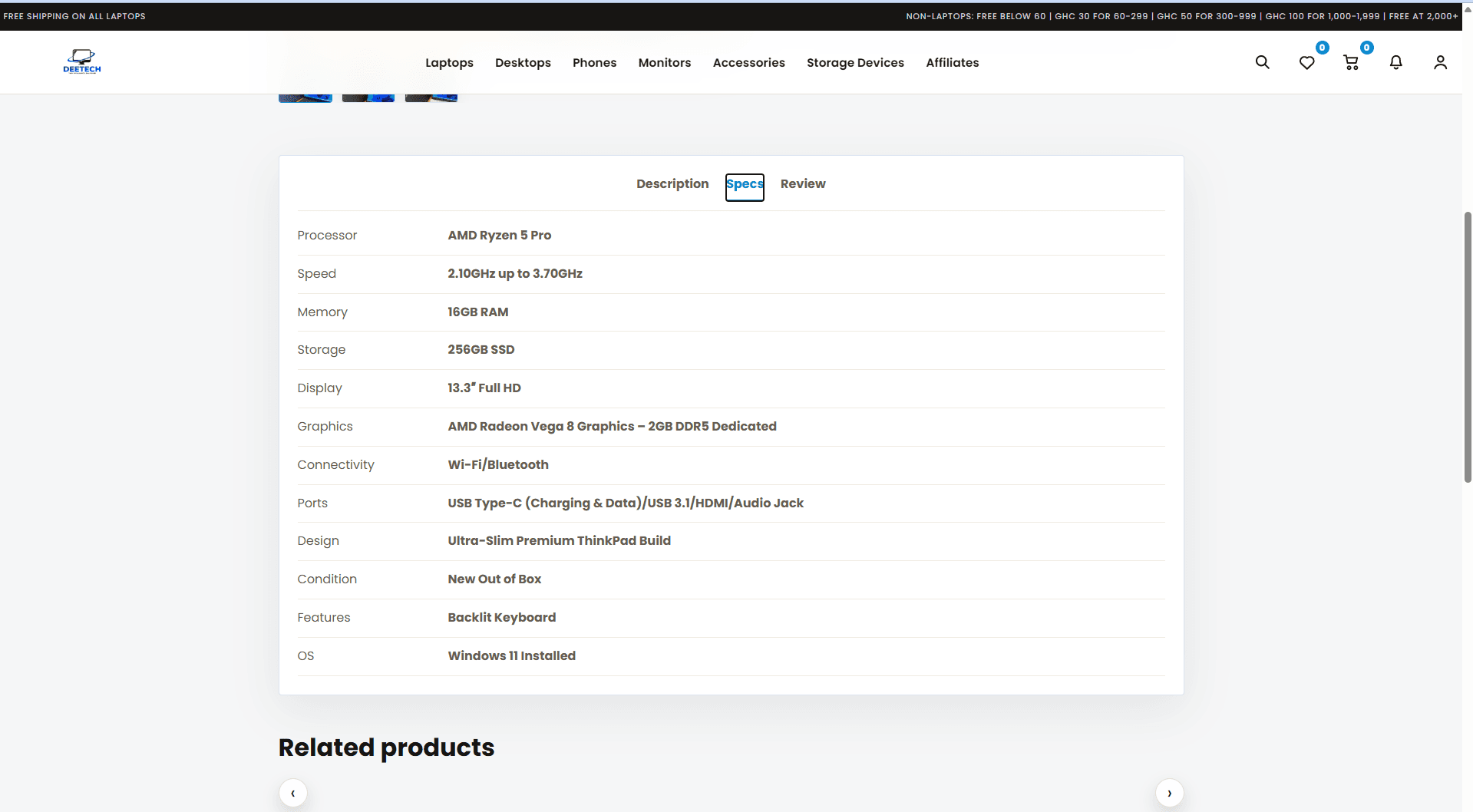Screen dimensions: 1473x812
Task: Click the page vertical scrollbar
Action: point(1468,347)
